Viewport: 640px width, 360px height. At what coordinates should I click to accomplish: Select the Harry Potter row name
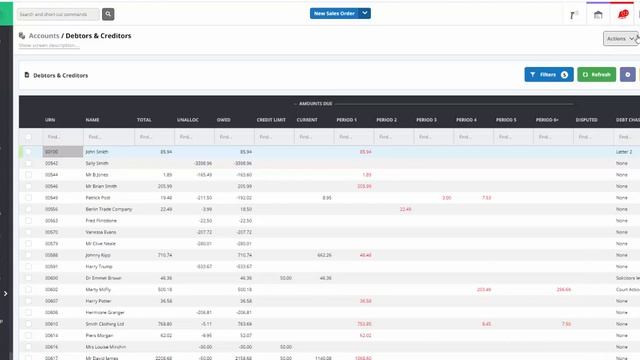click(98, 301)
